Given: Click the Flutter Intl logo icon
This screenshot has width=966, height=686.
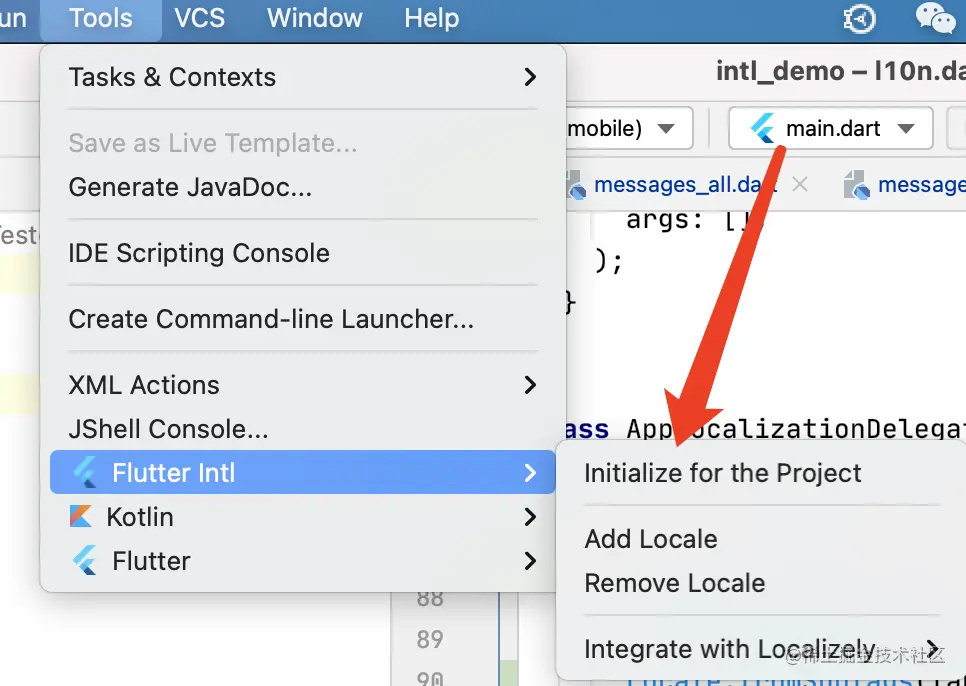Looking at the screenshot, I should tap(84, 472).
